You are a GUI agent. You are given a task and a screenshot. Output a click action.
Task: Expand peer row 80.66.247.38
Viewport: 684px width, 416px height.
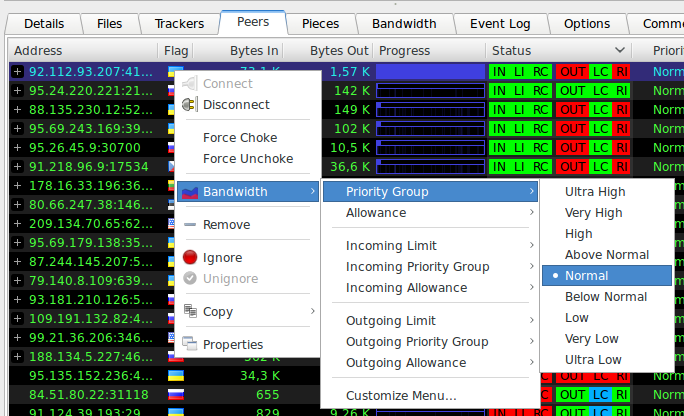tap(17, 205)
